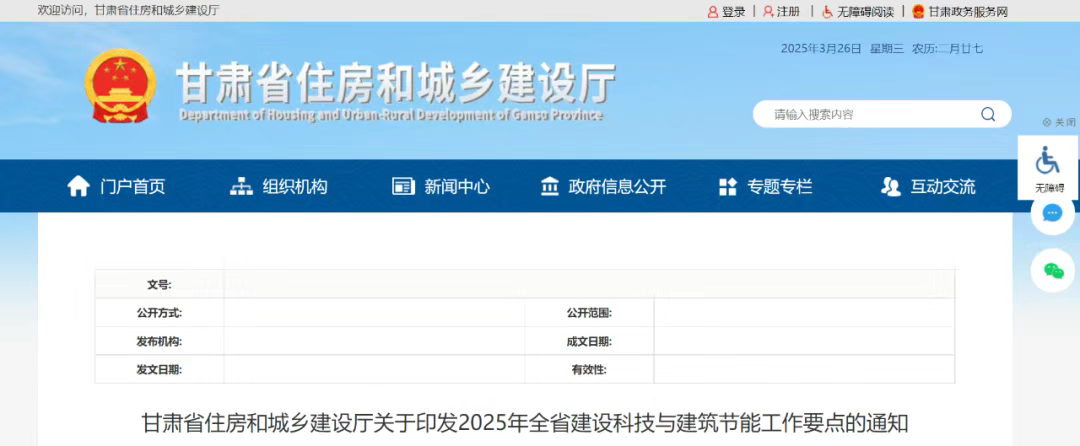The width and height of the screenshot is (1080, 446).
Task: Open 专题专栏 navigation menu
Action: point(780,187)
